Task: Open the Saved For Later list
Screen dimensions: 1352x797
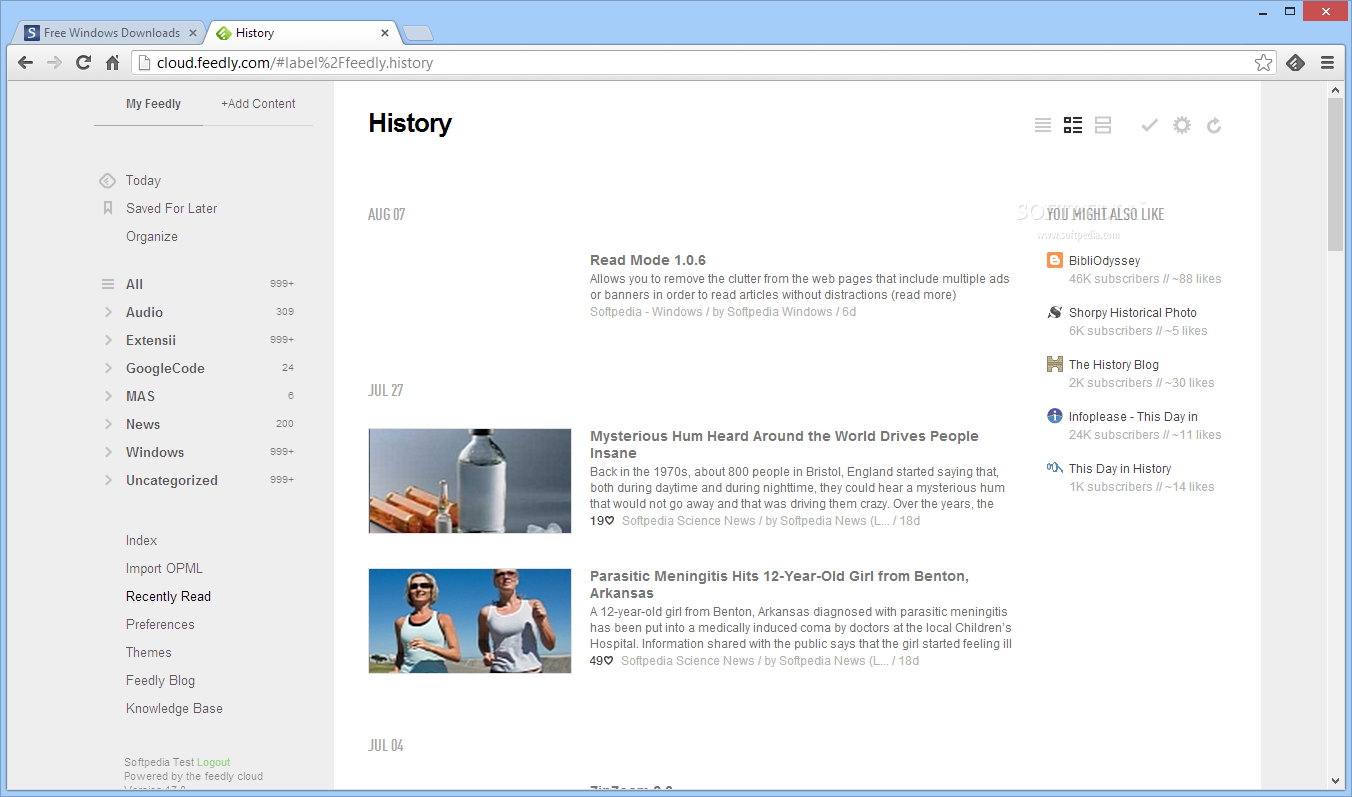Action: (x=171, y=209)
